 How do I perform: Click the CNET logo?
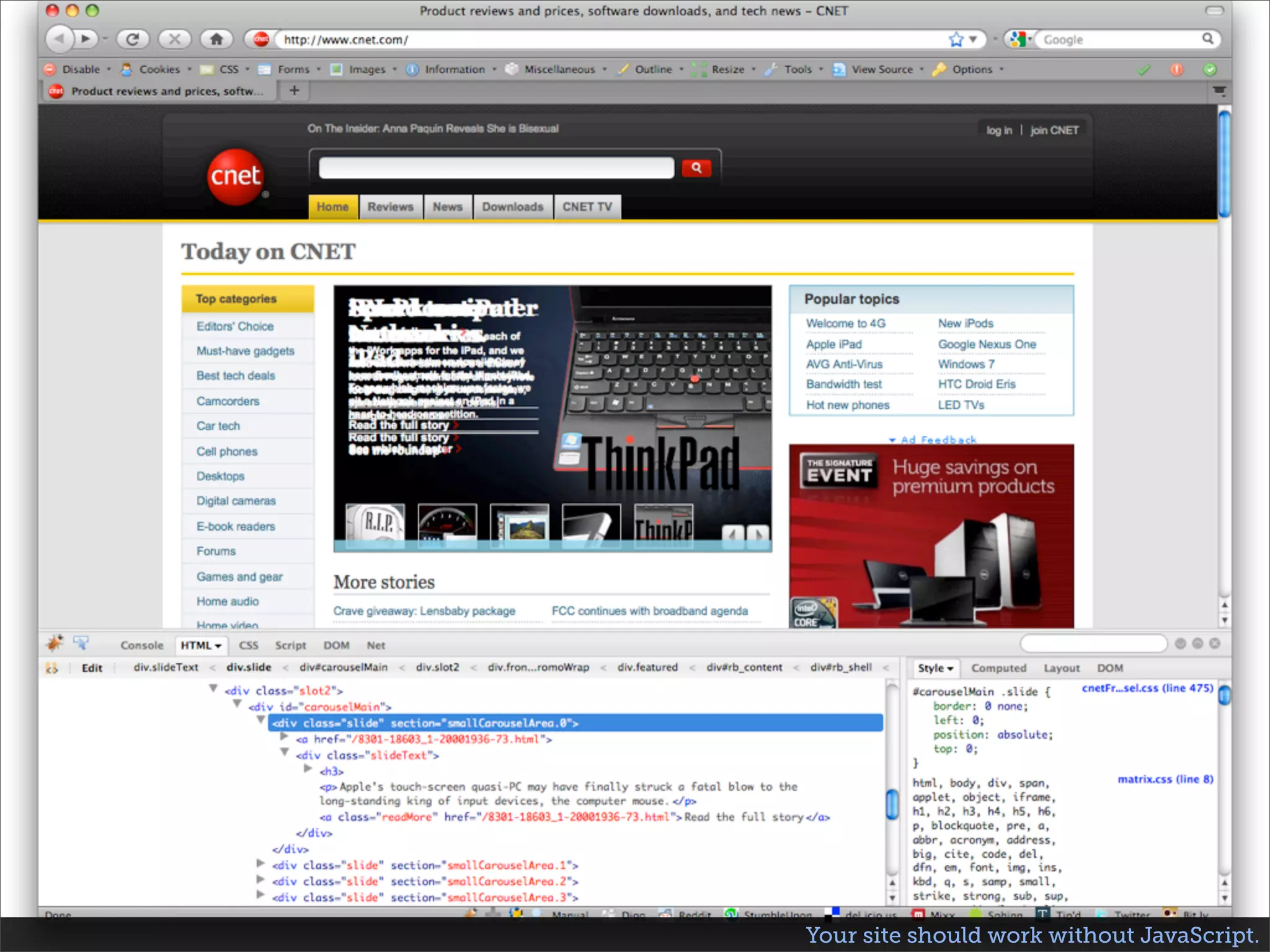(236, 177)
